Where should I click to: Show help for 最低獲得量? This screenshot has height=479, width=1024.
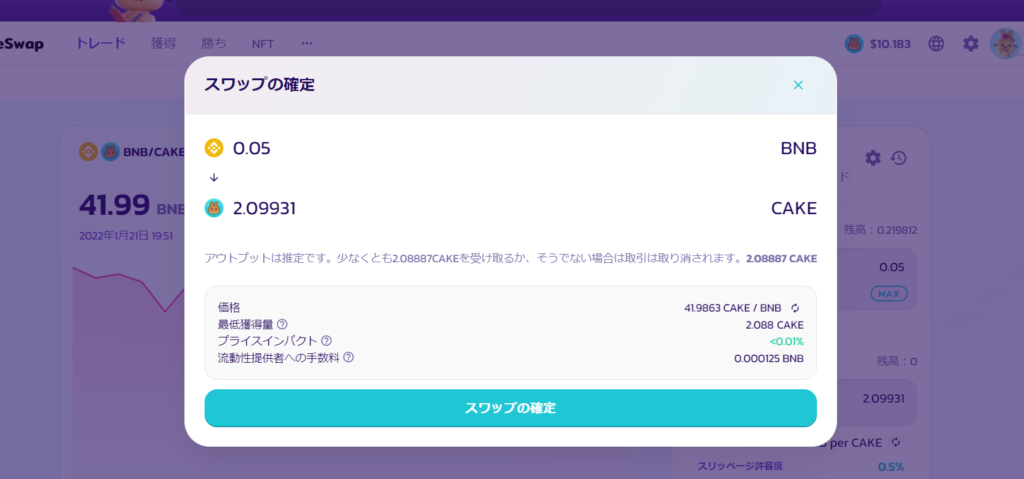pyautogui.click(x=282, y=324)
